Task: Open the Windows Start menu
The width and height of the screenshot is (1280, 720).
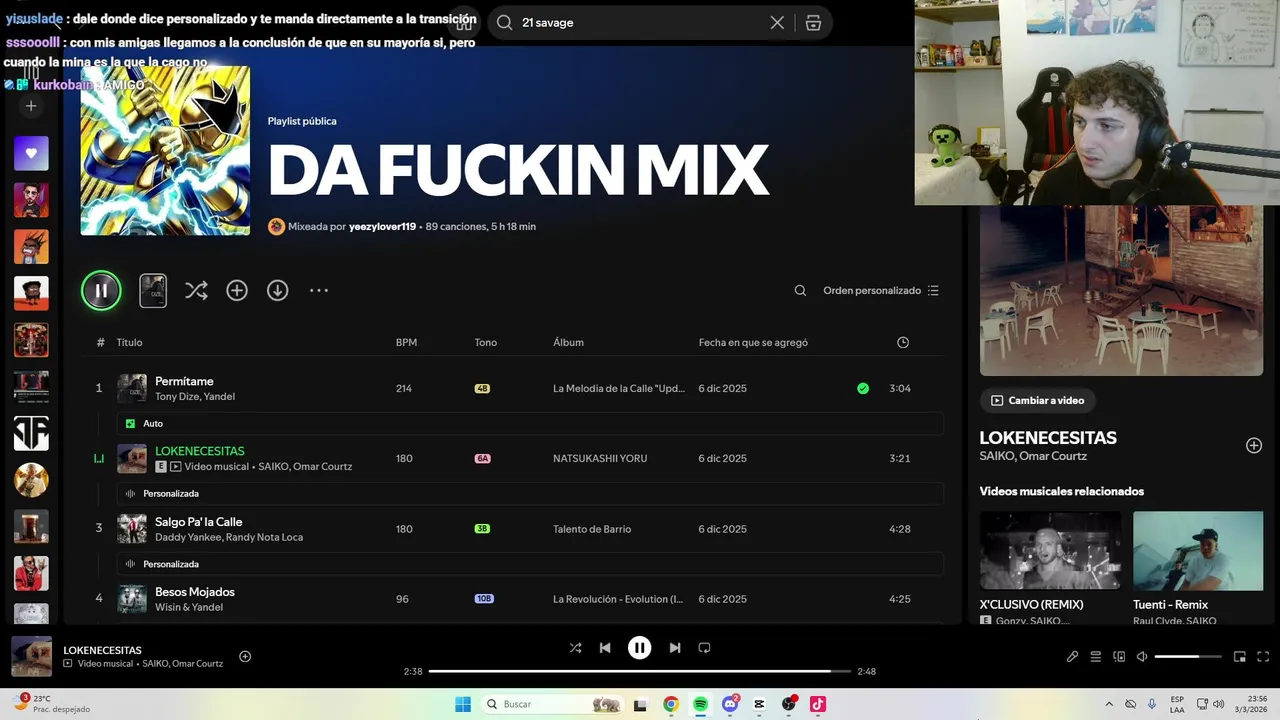Action: click(x=463, y=704)
